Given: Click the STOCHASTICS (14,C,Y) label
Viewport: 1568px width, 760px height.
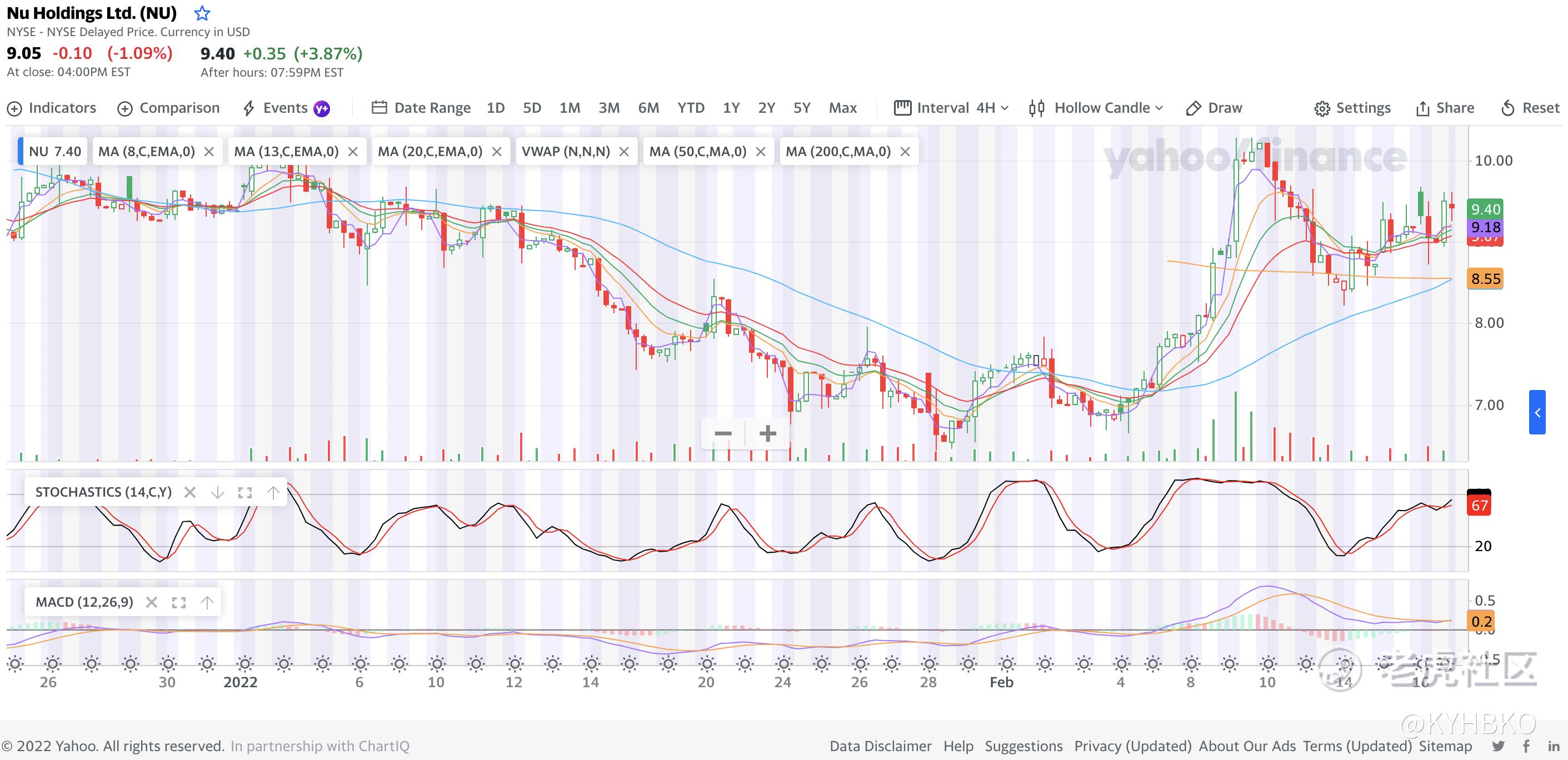Looking at the screenshot, I should click(x=103, y=492).
